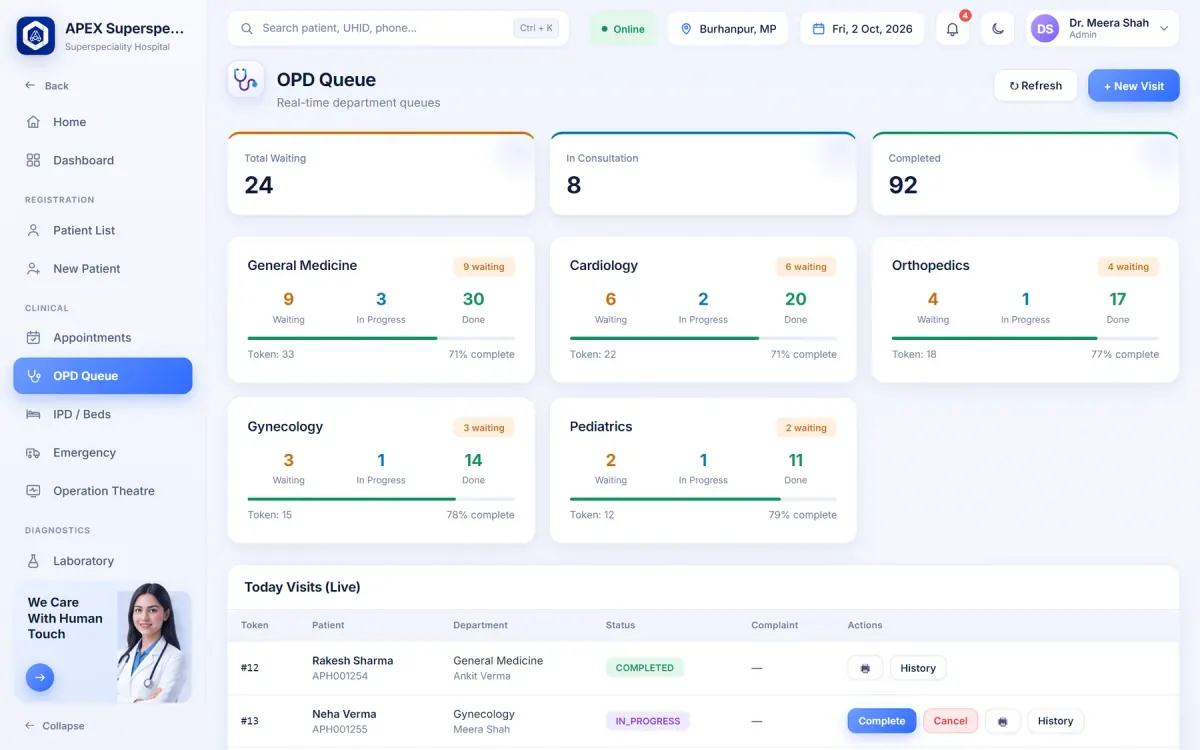
Task: Open Appointments from the sidebar
Action: coord(103,338)
